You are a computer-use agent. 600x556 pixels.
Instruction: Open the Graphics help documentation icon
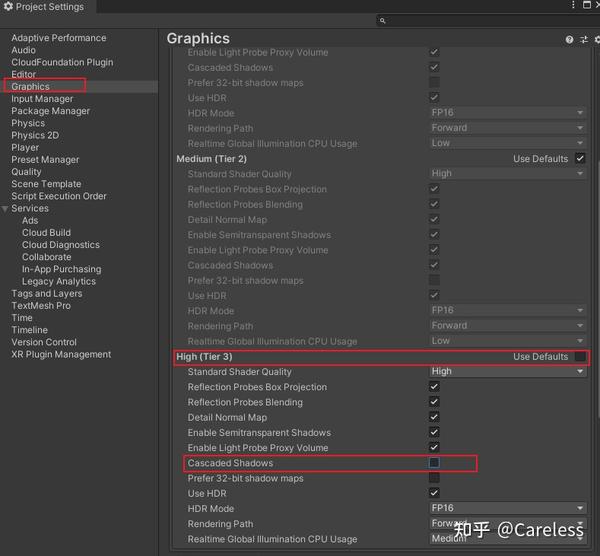(570, 40)
